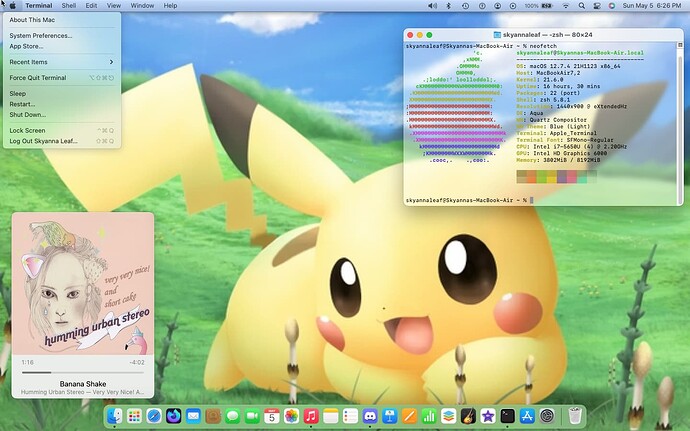
Task: Select Lock Screen menu entry
Action: coord(62,131)
